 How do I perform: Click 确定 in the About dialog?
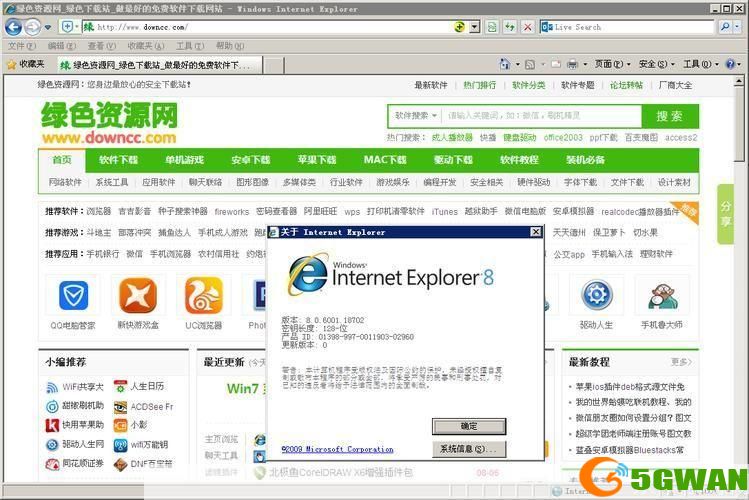point(469,426)
